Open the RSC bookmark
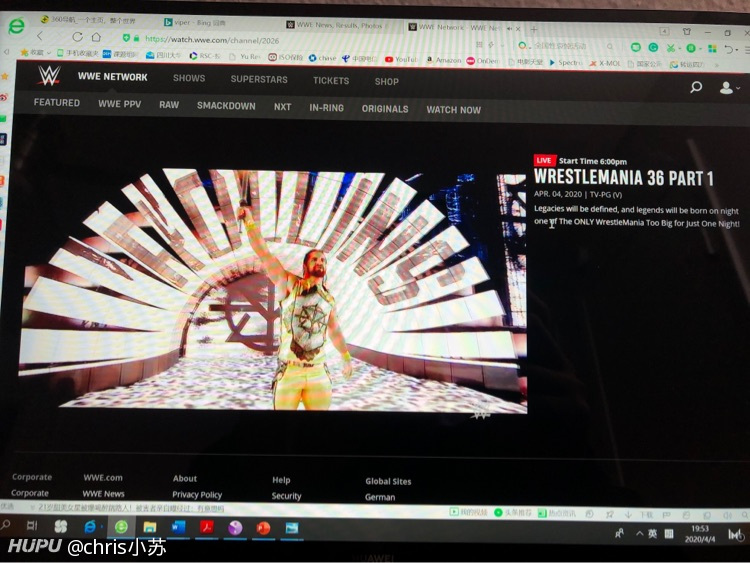The height and width of the screenshot is (563, 750). pos(205,56)
